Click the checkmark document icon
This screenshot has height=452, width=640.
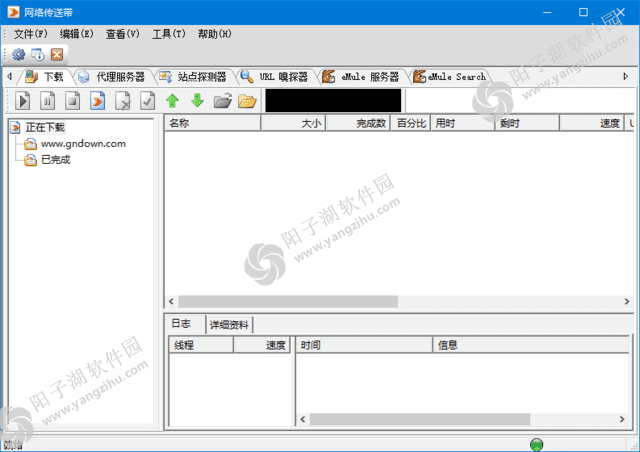pos(147,101)
